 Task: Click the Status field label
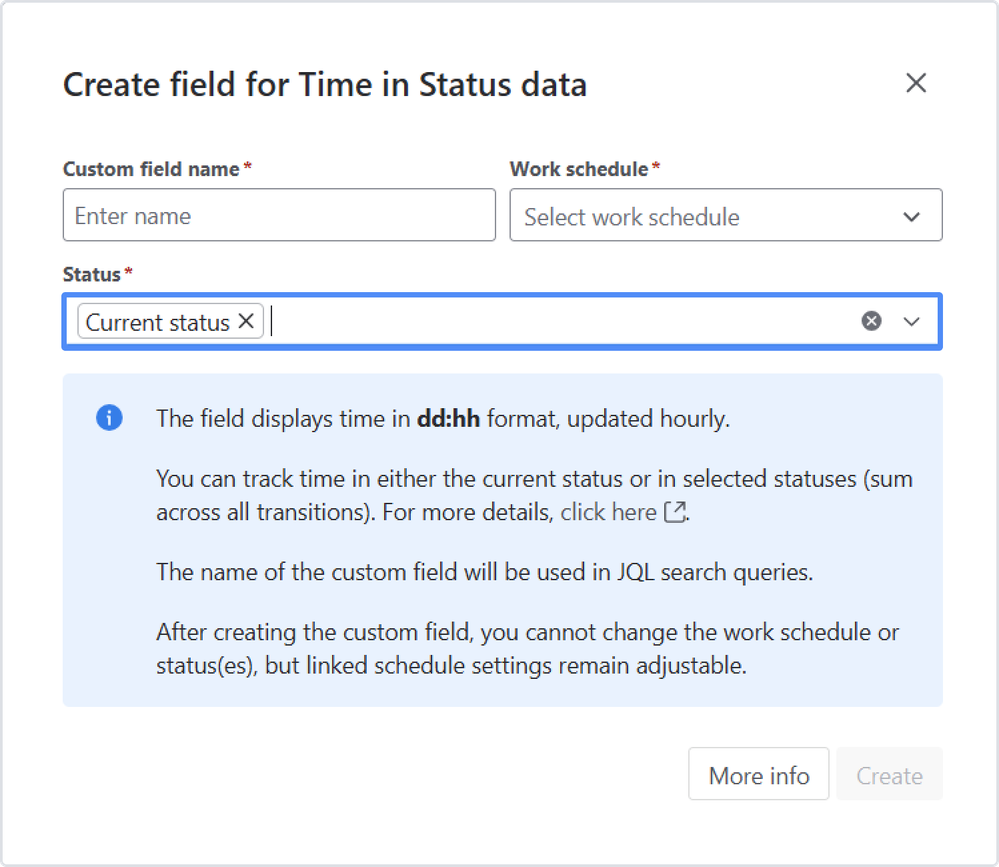click(91, 274)
